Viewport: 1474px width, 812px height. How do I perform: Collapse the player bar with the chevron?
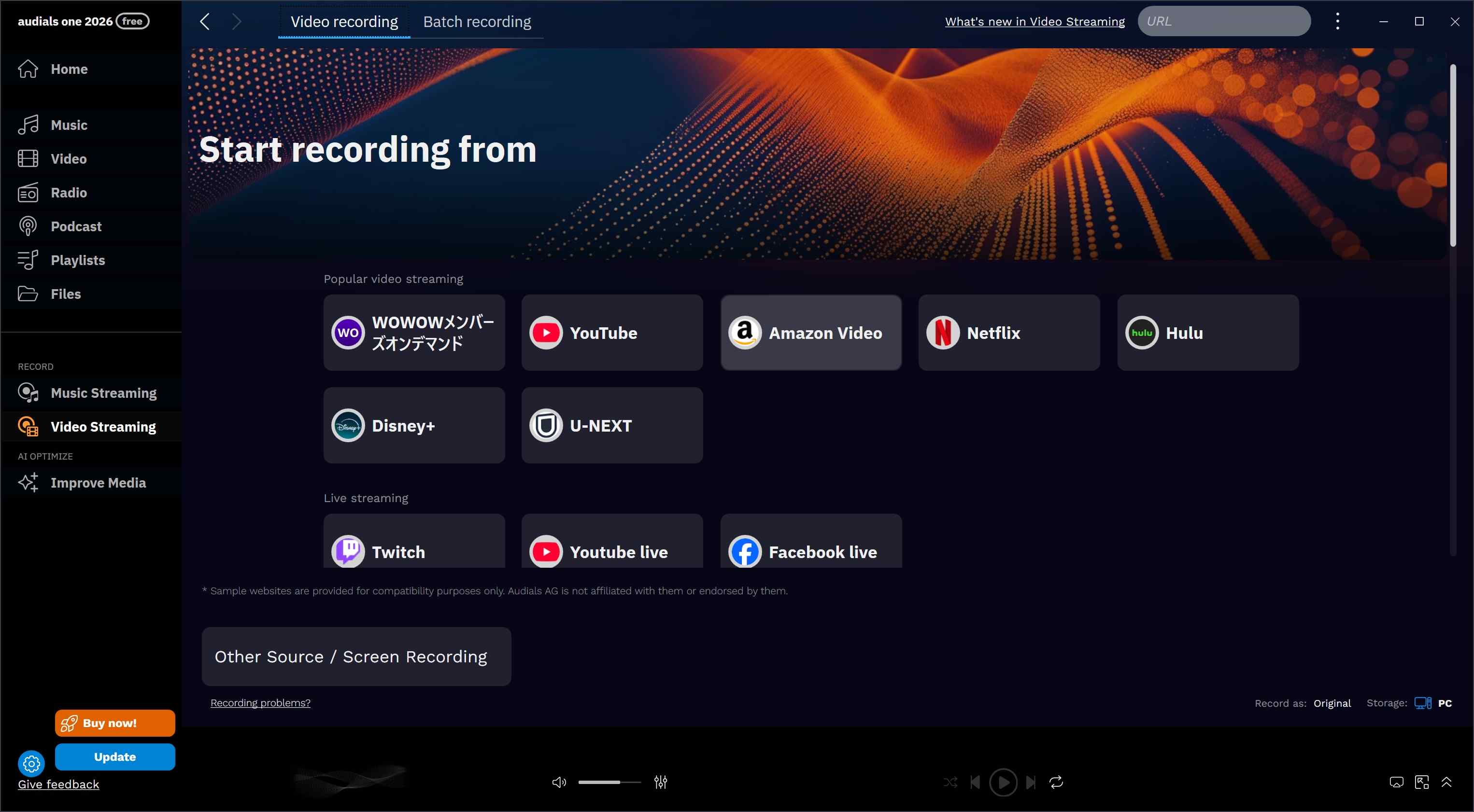coord(1446,782)
